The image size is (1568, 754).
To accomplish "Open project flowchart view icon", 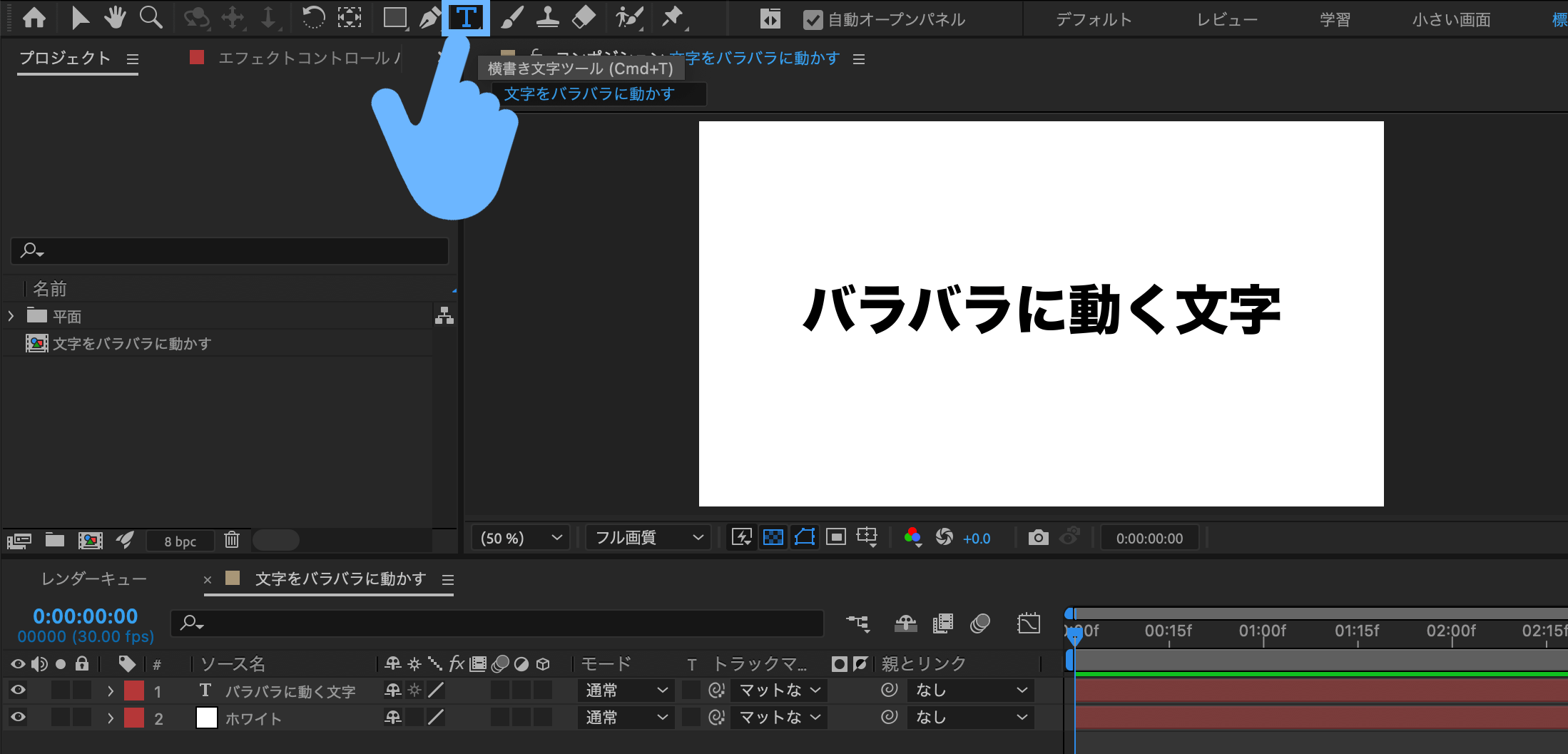I will point(444,315).
